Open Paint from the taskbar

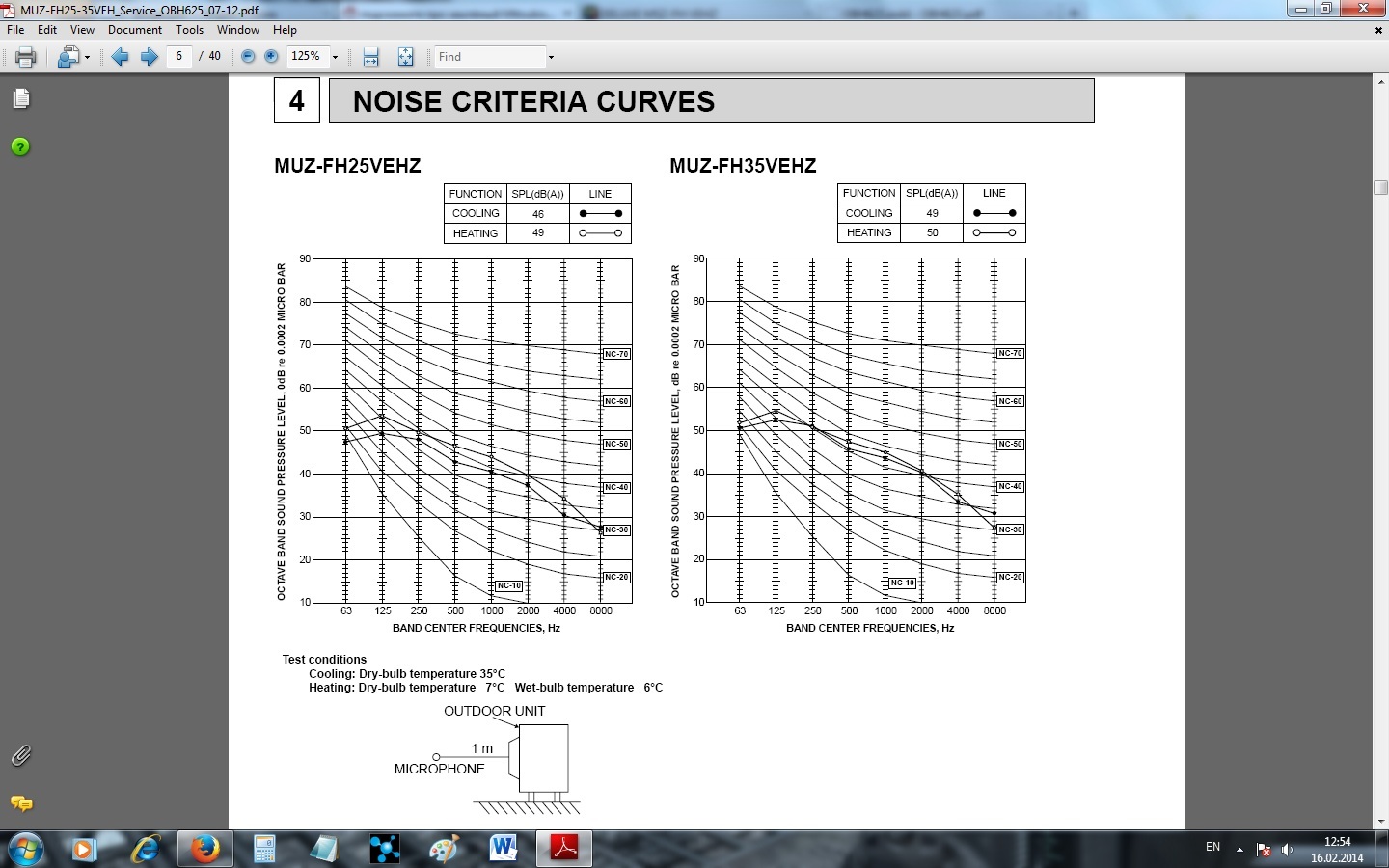[444, 850]
